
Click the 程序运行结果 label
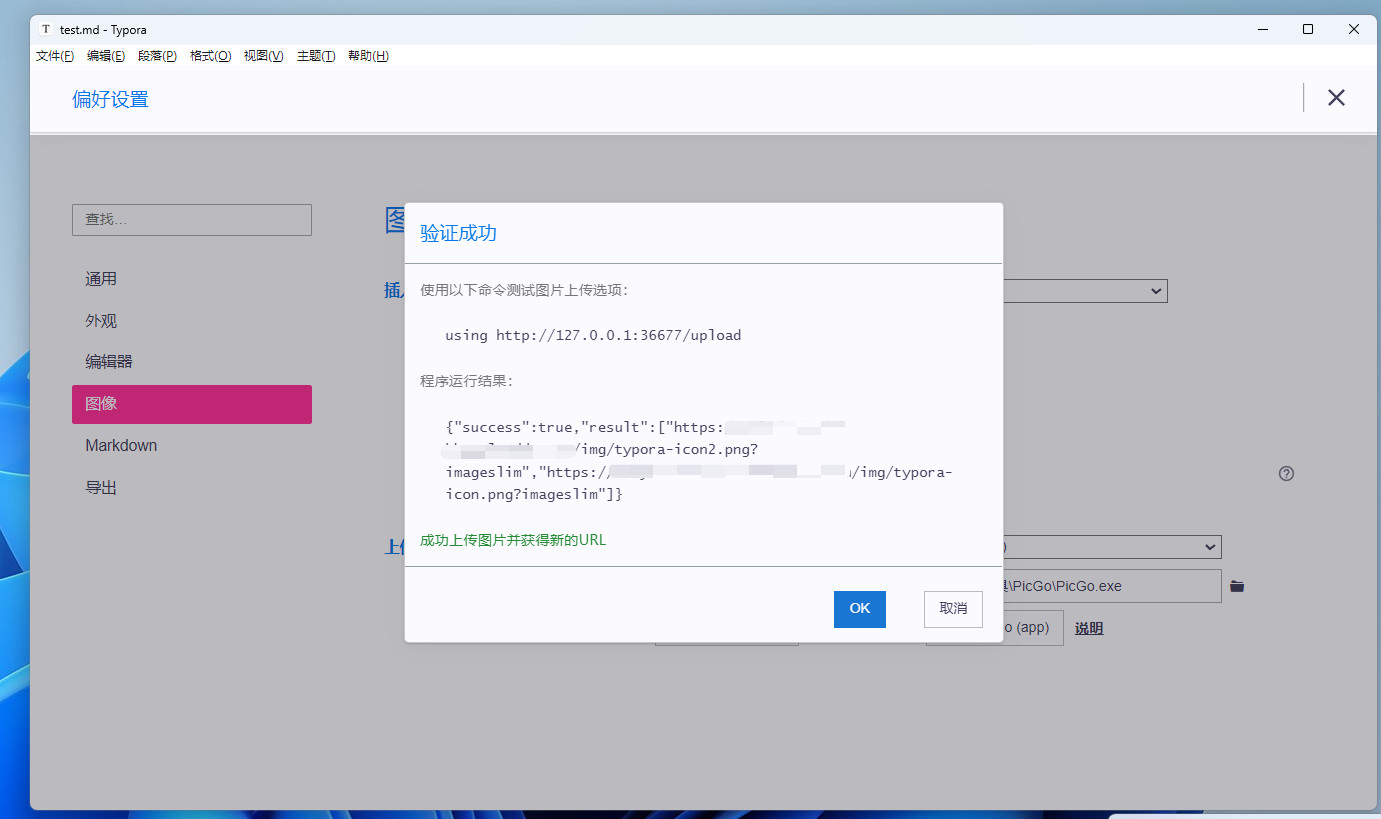(x=467, y=381)
